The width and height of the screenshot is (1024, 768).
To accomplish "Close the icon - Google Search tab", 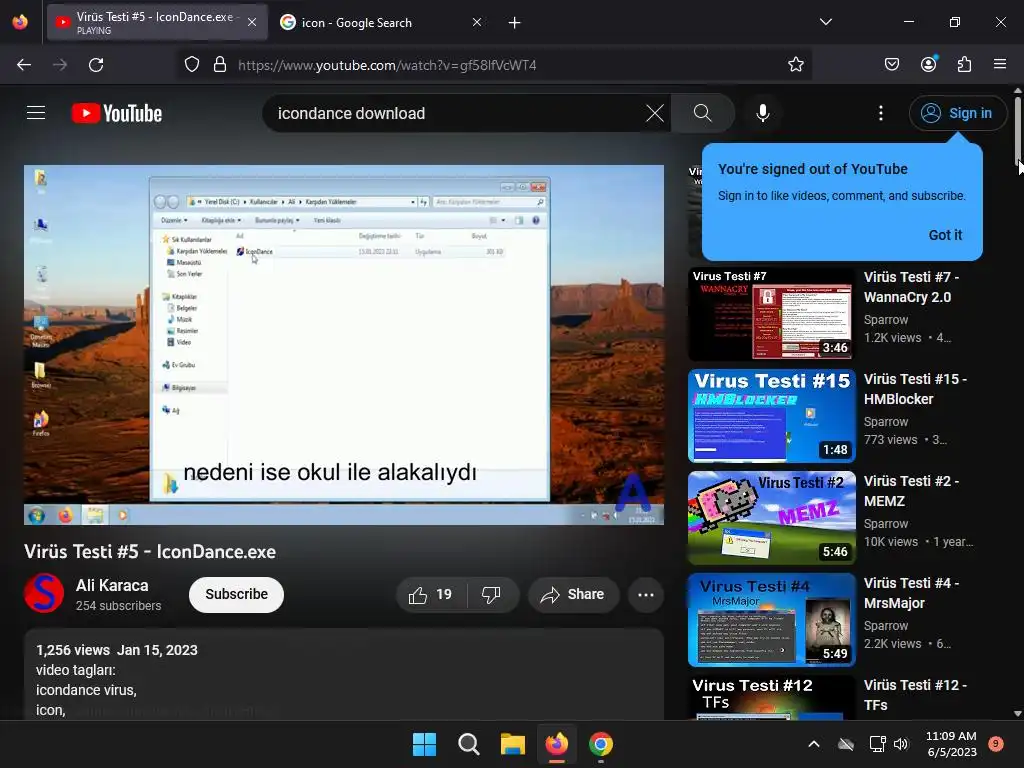I will (477, 23).
